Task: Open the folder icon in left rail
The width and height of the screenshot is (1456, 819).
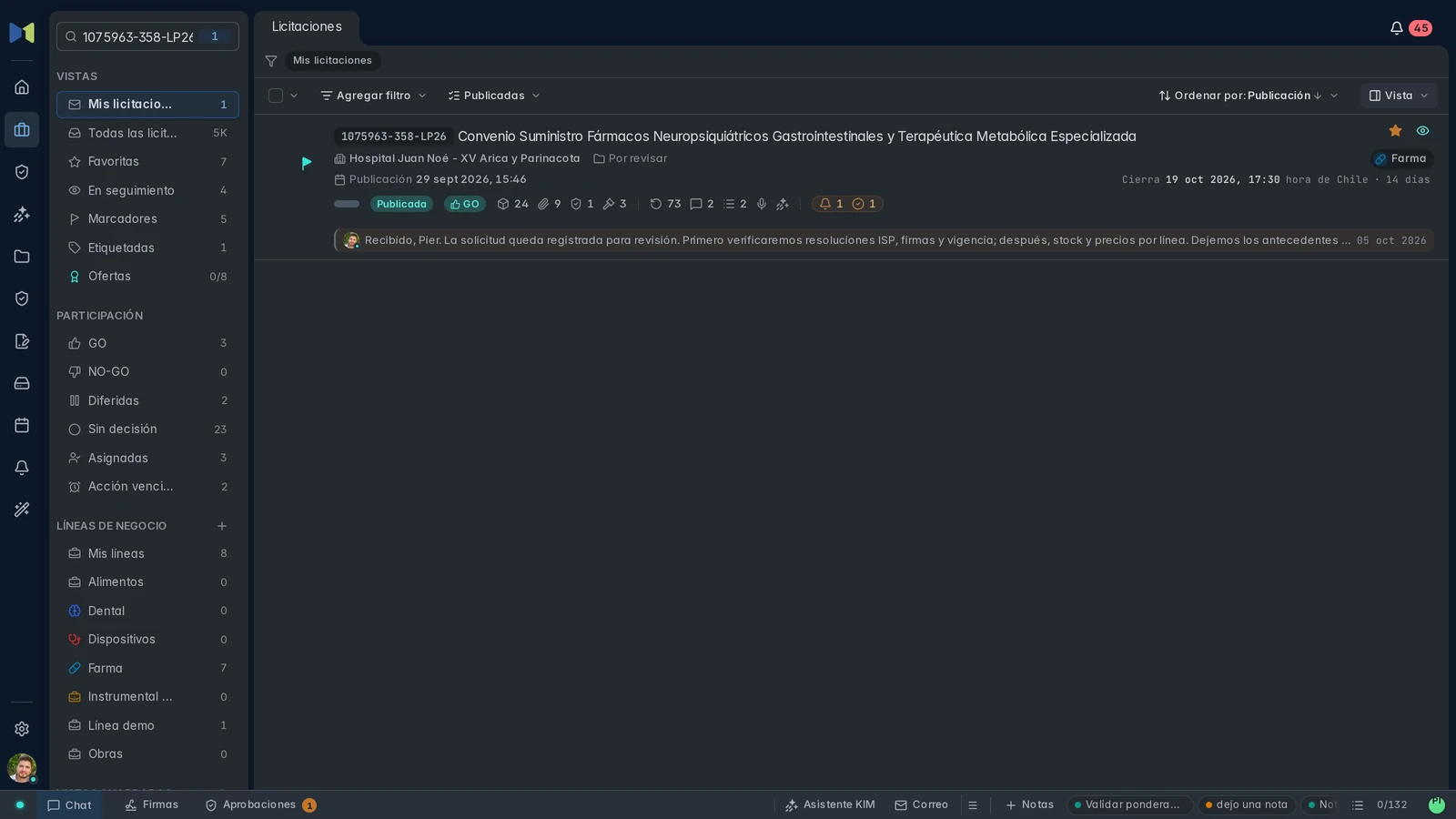Action: [22, 257]
